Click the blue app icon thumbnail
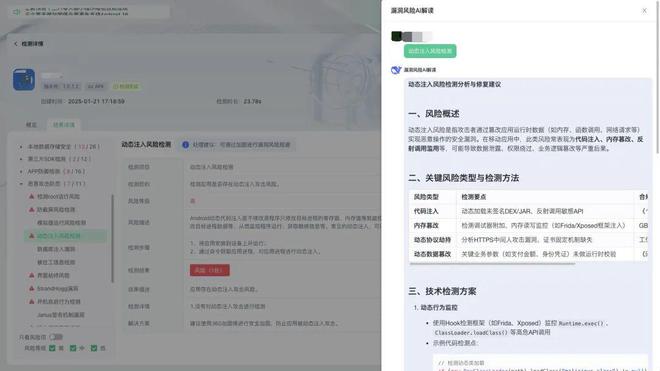The width and height of the screenshot is (660, 371). pos(24,79)
